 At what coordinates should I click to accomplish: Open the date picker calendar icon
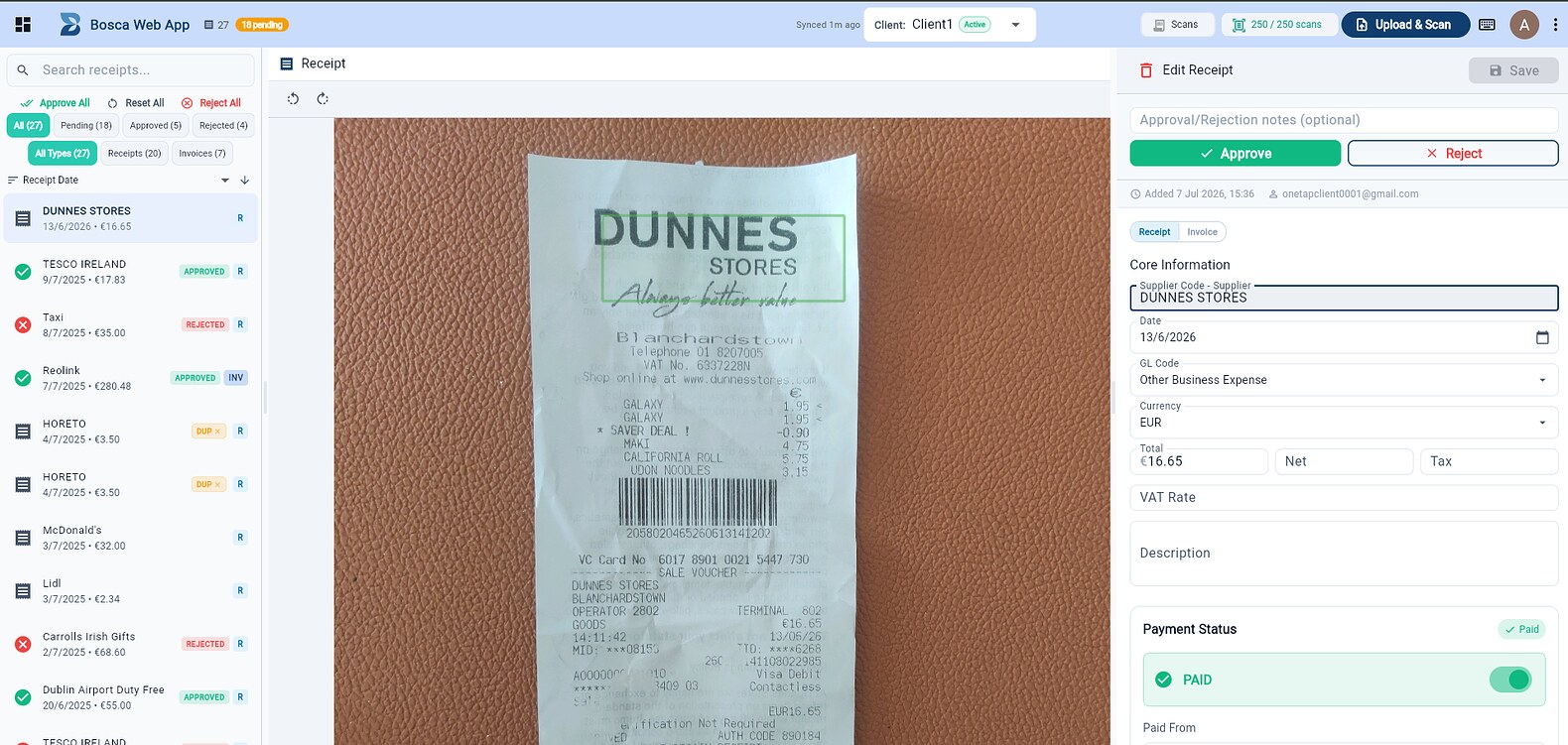[x=1542, y=337]
